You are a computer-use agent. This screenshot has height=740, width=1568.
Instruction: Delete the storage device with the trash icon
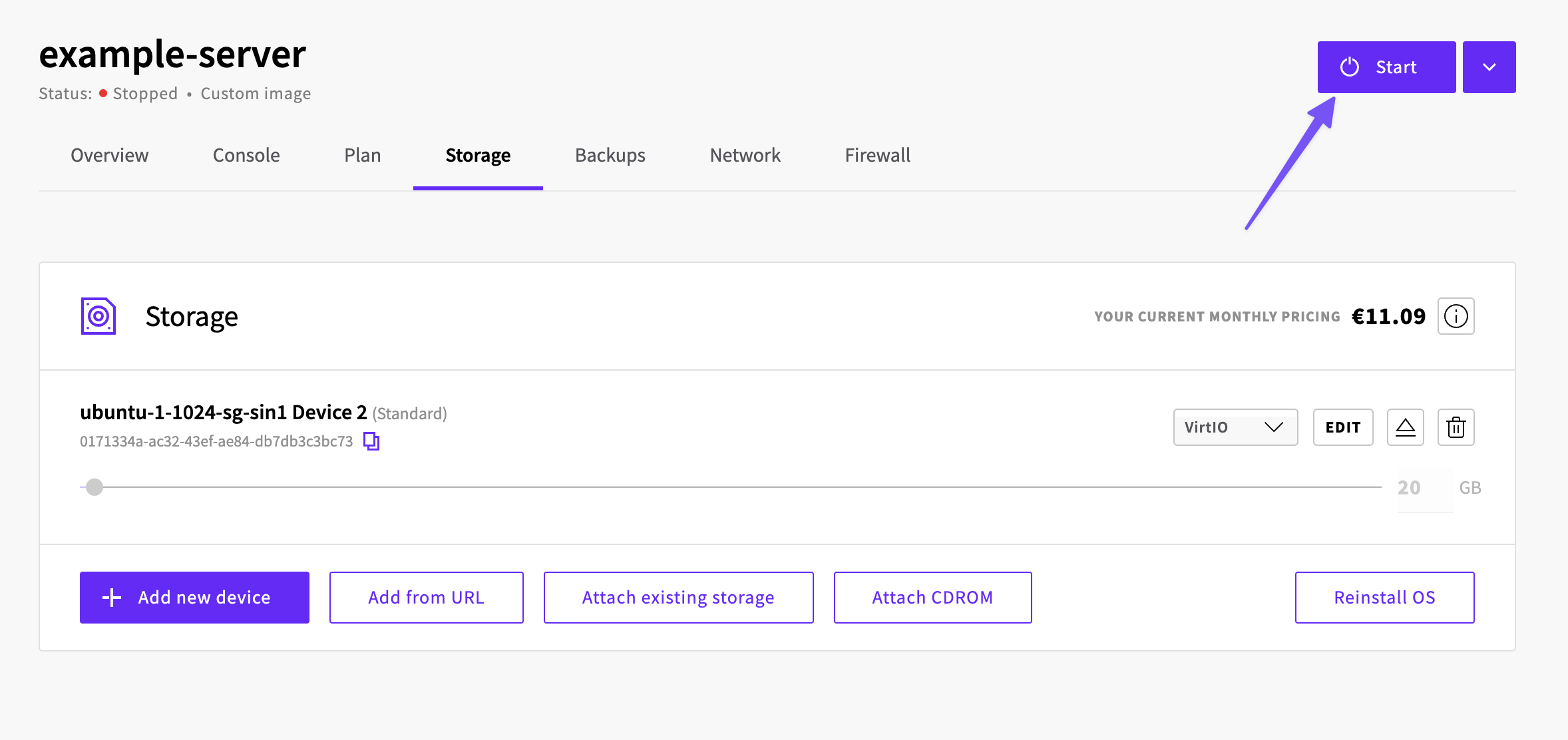point(1456,427)
